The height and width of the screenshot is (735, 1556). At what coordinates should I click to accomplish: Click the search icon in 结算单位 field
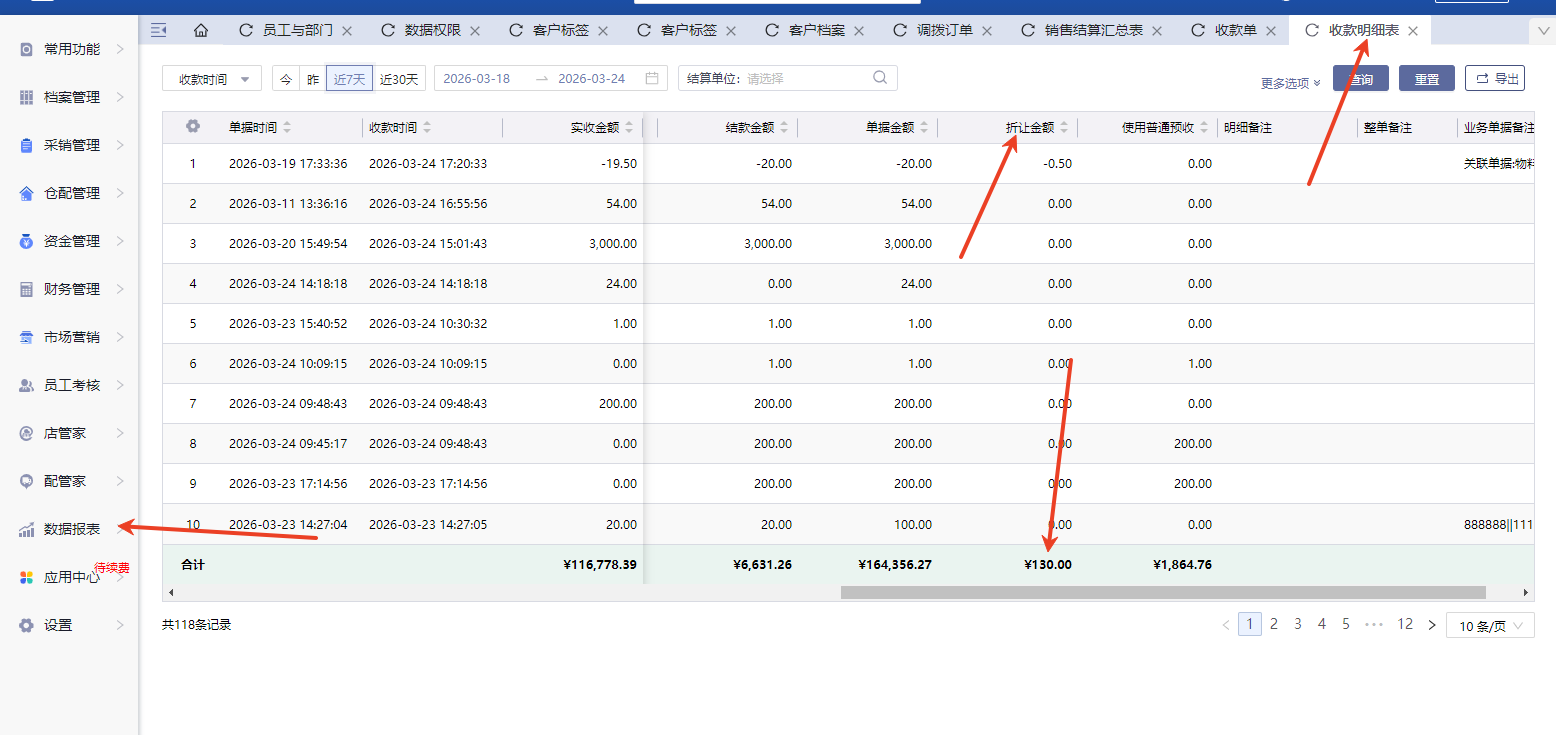tap(880, 78)
